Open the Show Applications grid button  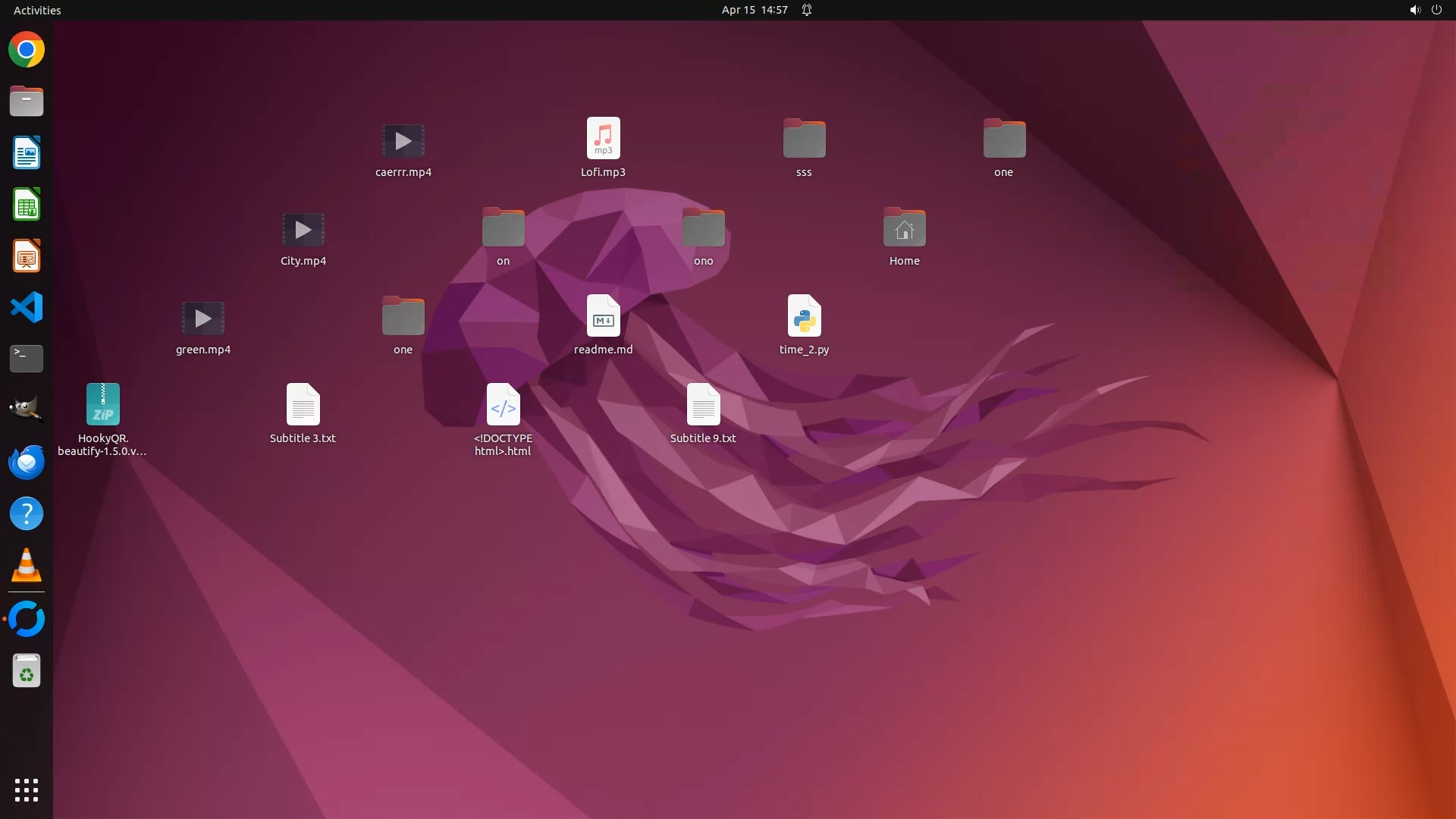pos(27,790)
